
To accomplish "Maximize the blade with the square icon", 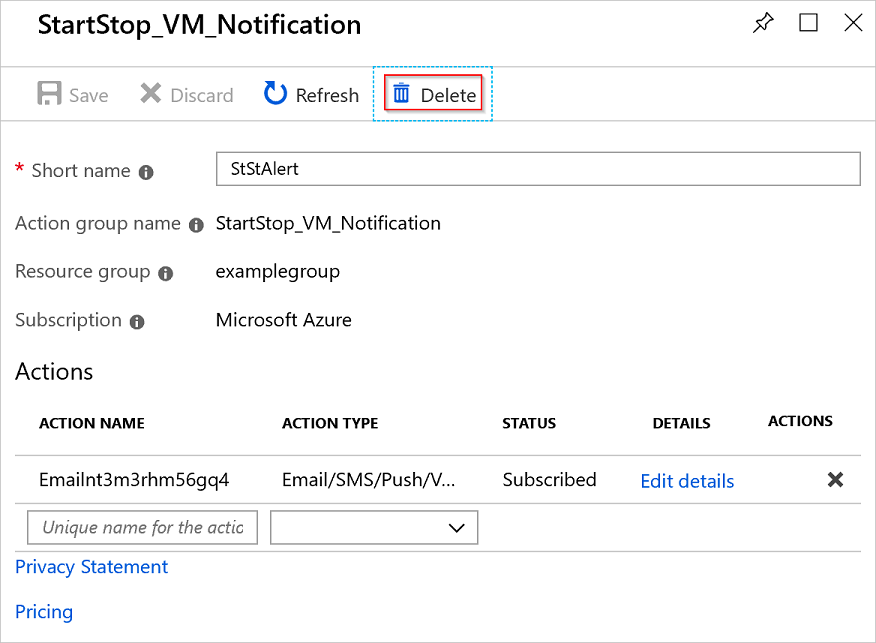I will (808, 23).
